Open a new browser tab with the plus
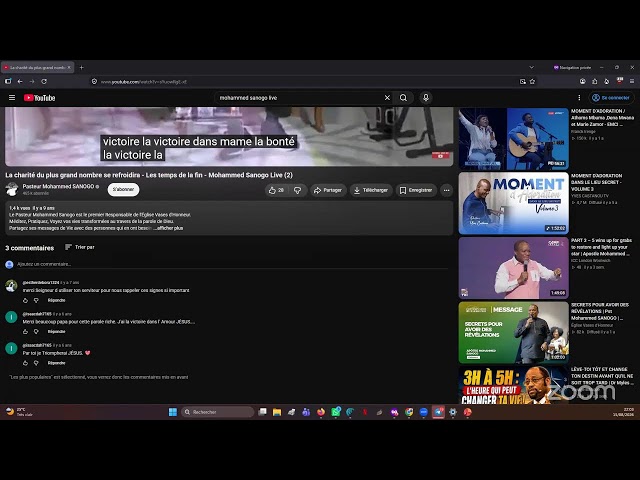Viewport: 640px width, 480px height. 82,67
